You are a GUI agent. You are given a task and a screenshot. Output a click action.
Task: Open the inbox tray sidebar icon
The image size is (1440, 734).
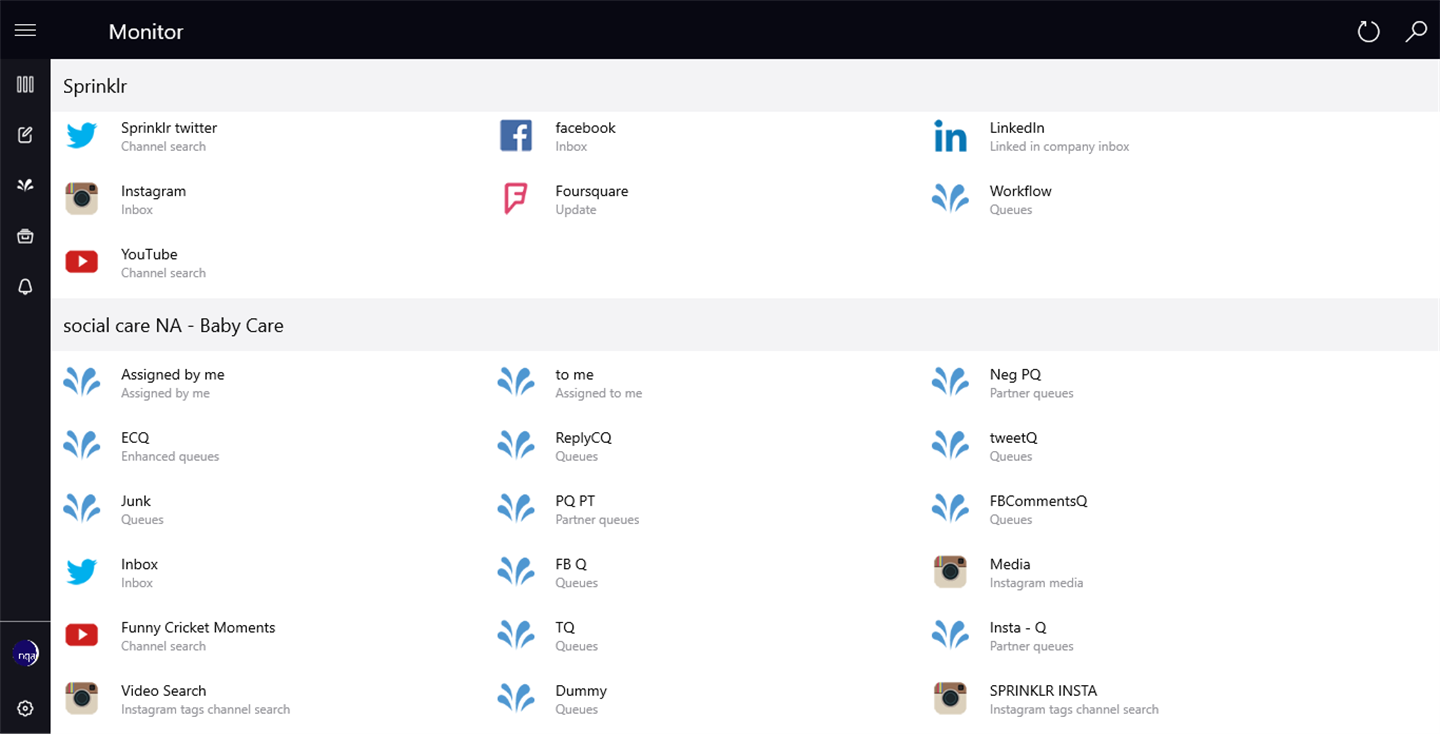25,236
